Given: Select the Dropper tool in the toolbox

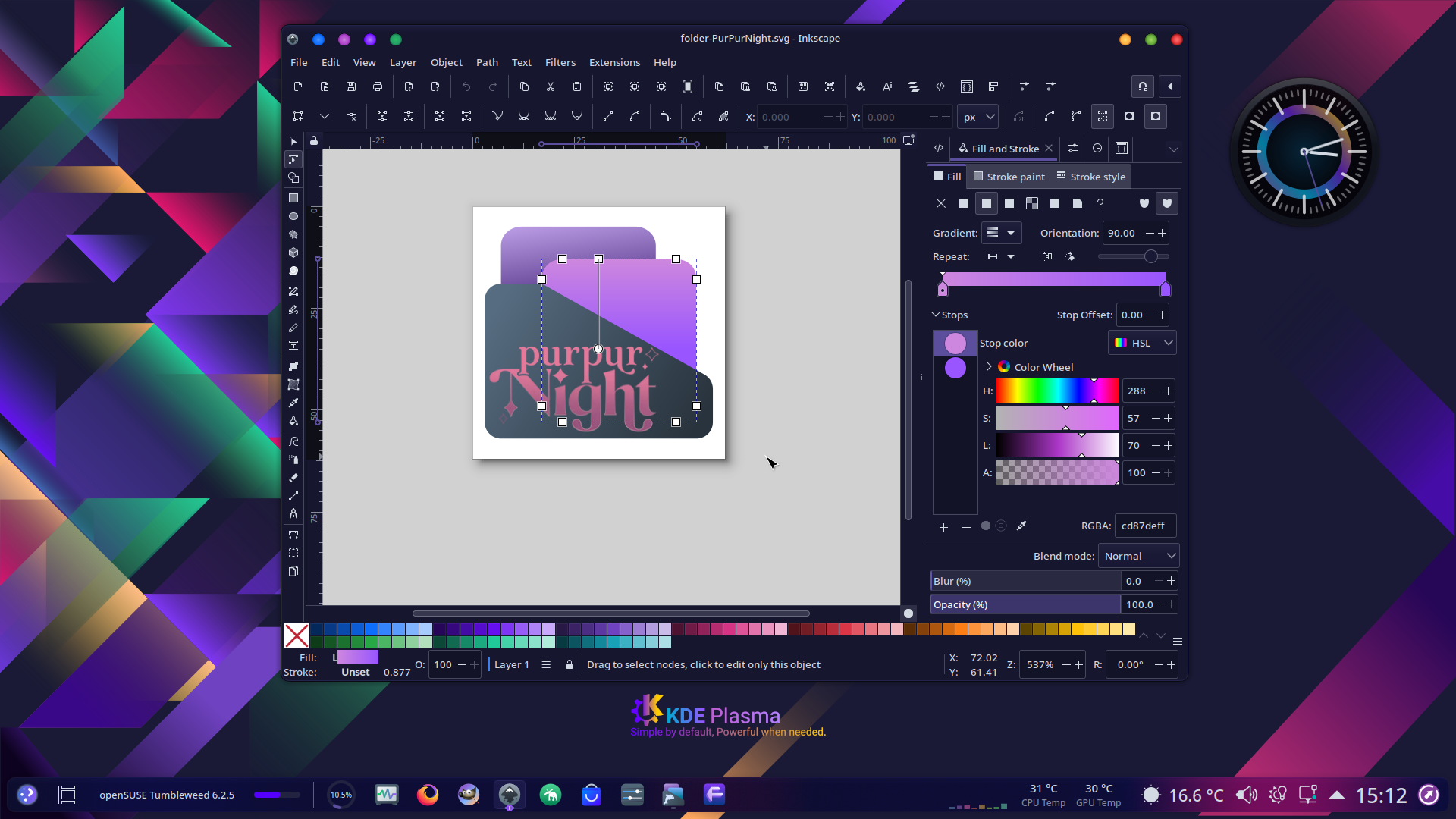Looking at the screenshot, I should 293,403.
